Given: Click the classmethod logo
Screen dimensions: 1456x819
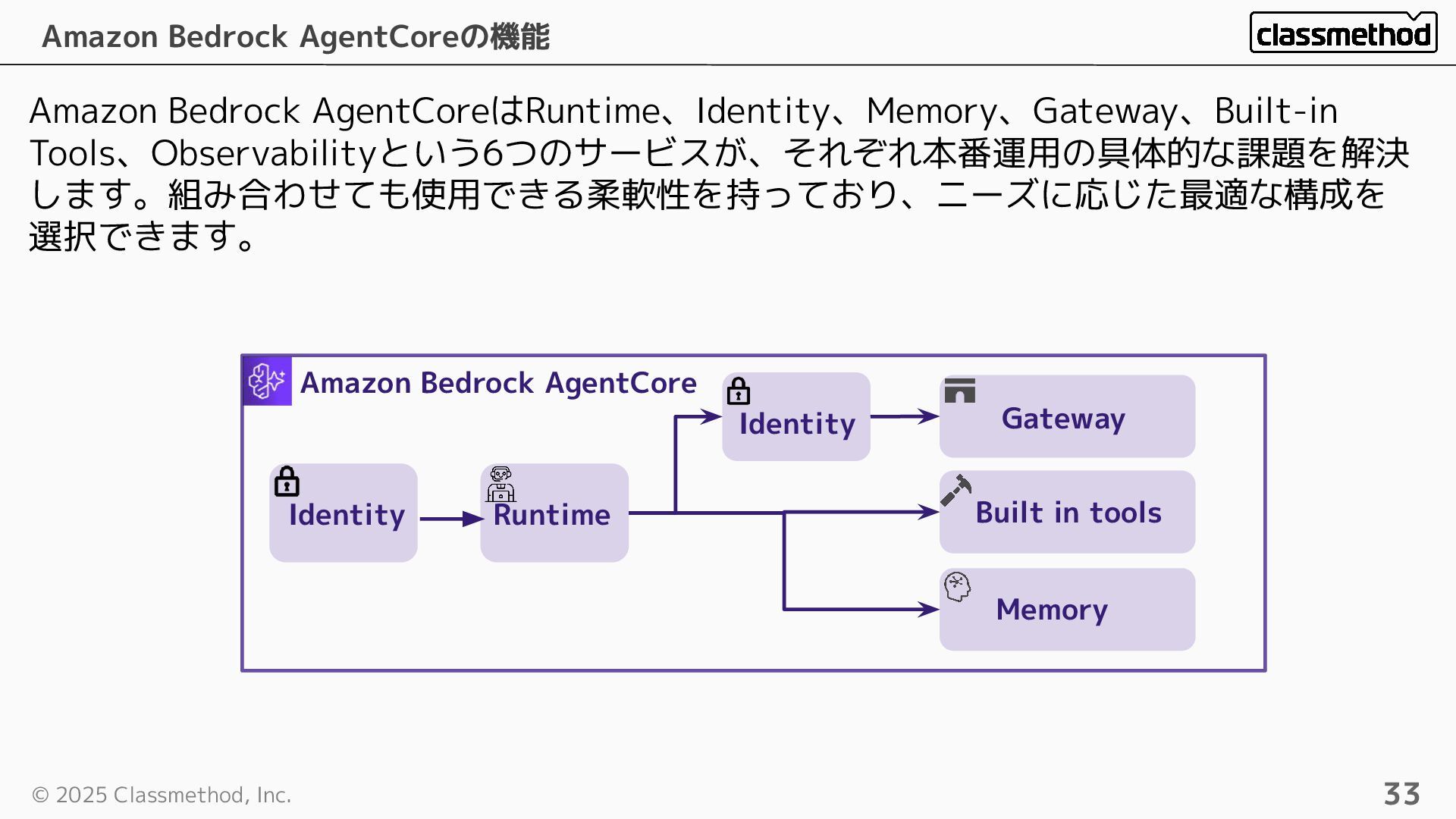Looking at the screenshot, I should tap(1343, 33).
